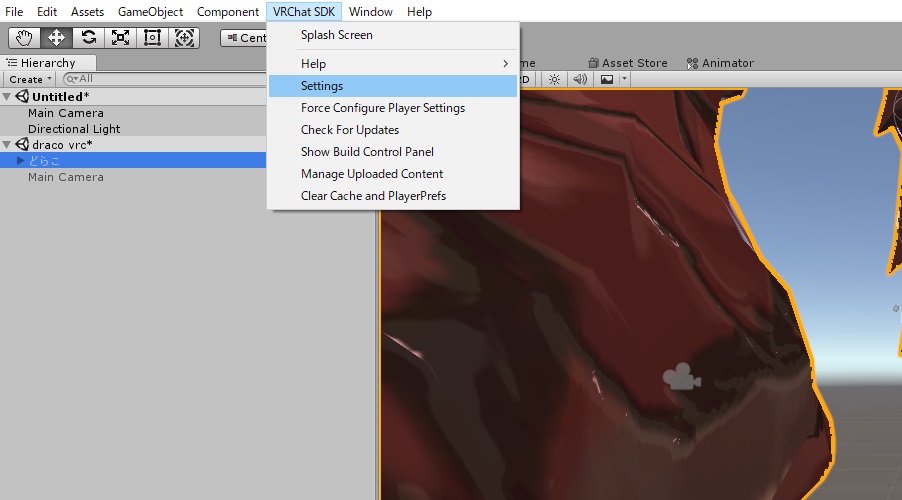Select the Rotate tool

coord(88,38)
